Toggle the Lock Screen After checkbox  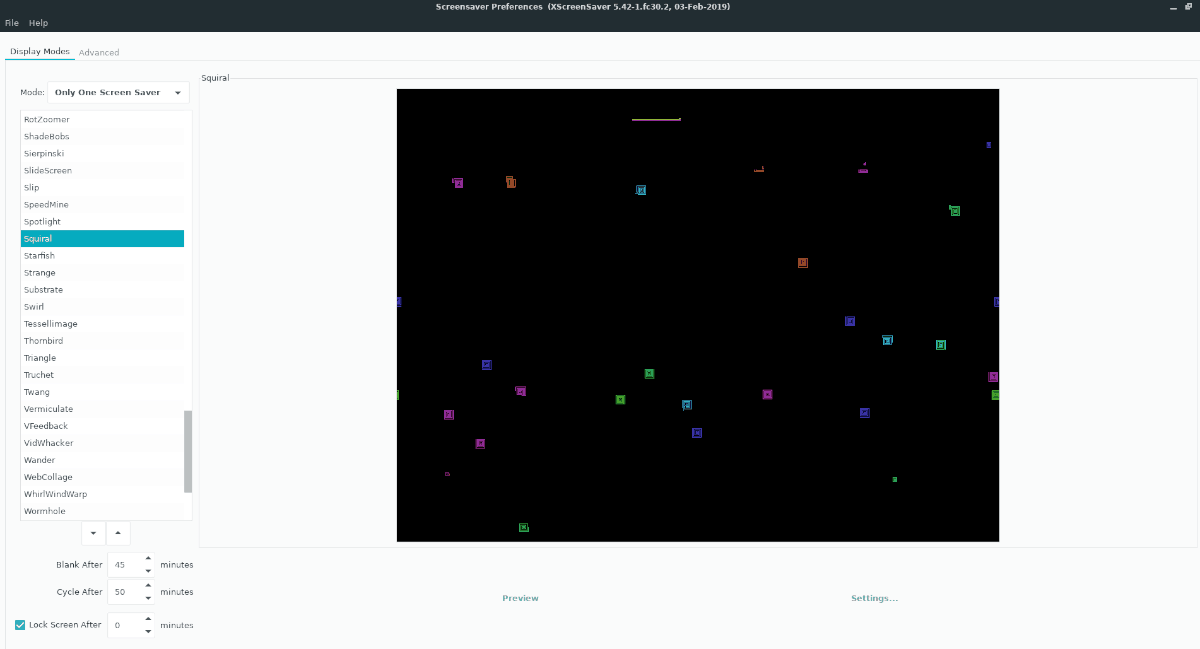(x=20, y=625)
